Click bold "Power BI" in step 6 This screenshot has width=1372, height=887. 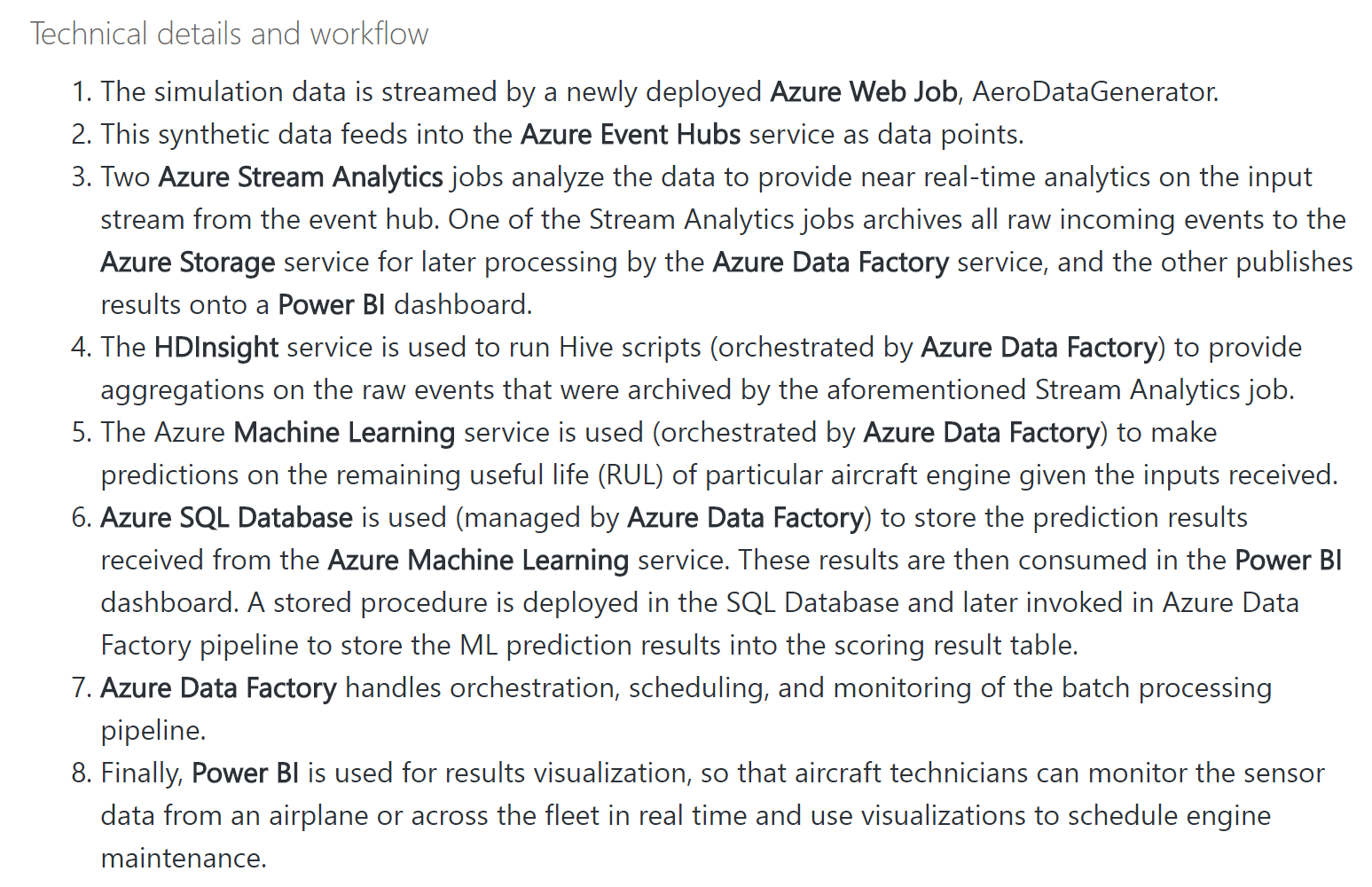click(x=1288, y=560)
